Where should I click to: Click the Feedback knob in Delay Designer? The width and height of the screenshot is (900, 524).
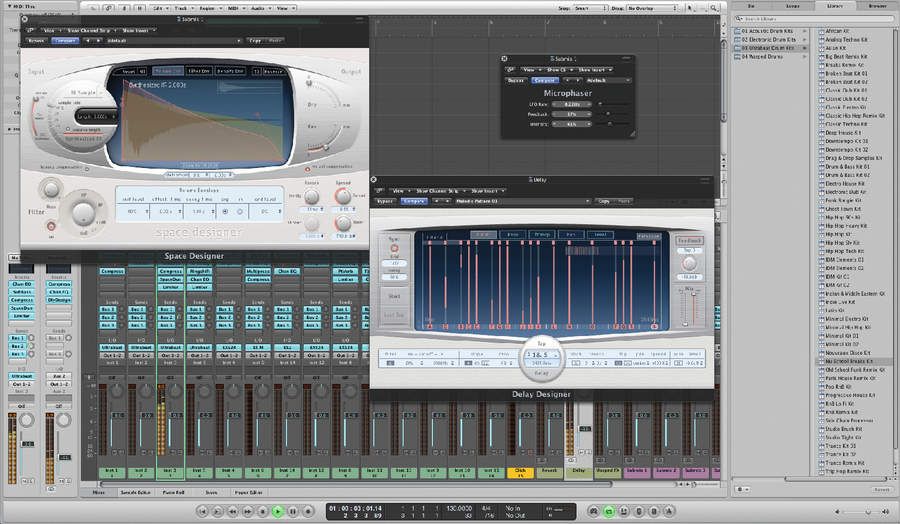click(x=689, y=263)
